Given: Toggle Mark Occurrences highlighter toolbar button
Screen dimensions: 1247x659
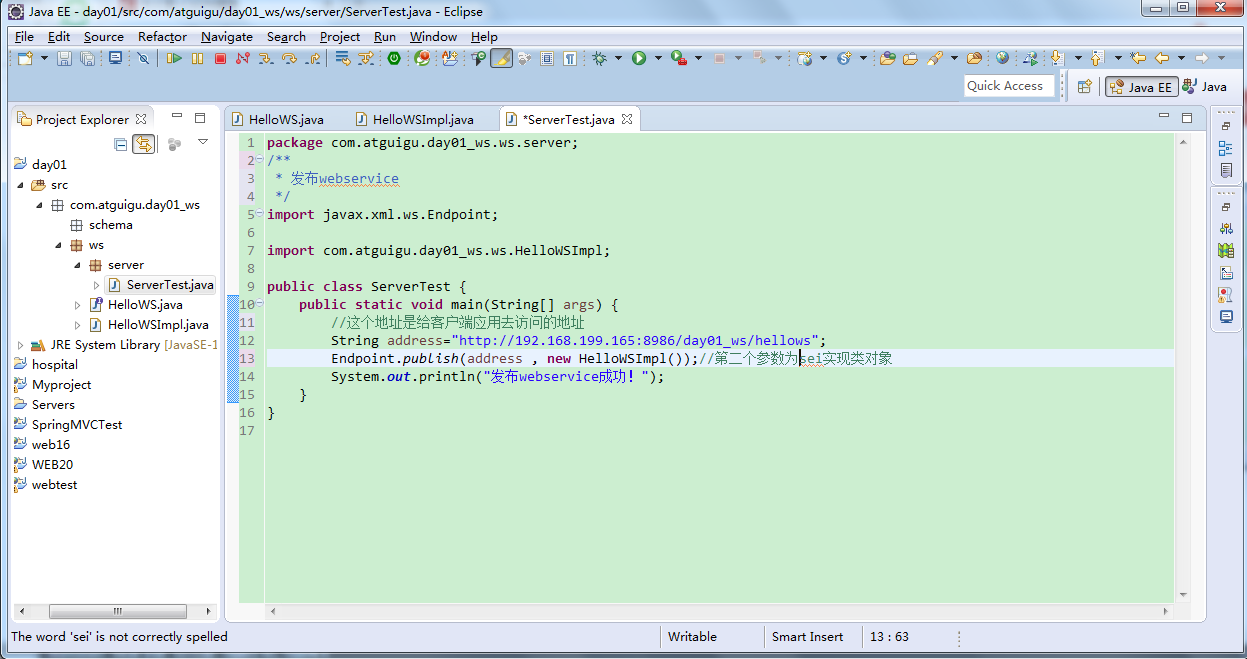Looking at the screenshot, I should 502,58.
